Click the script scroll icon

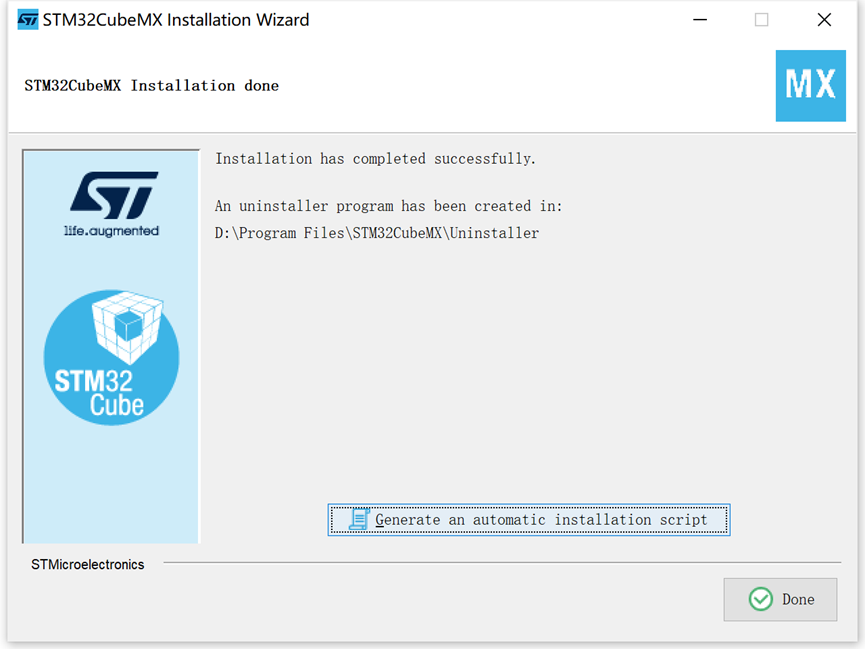point(359,519)
